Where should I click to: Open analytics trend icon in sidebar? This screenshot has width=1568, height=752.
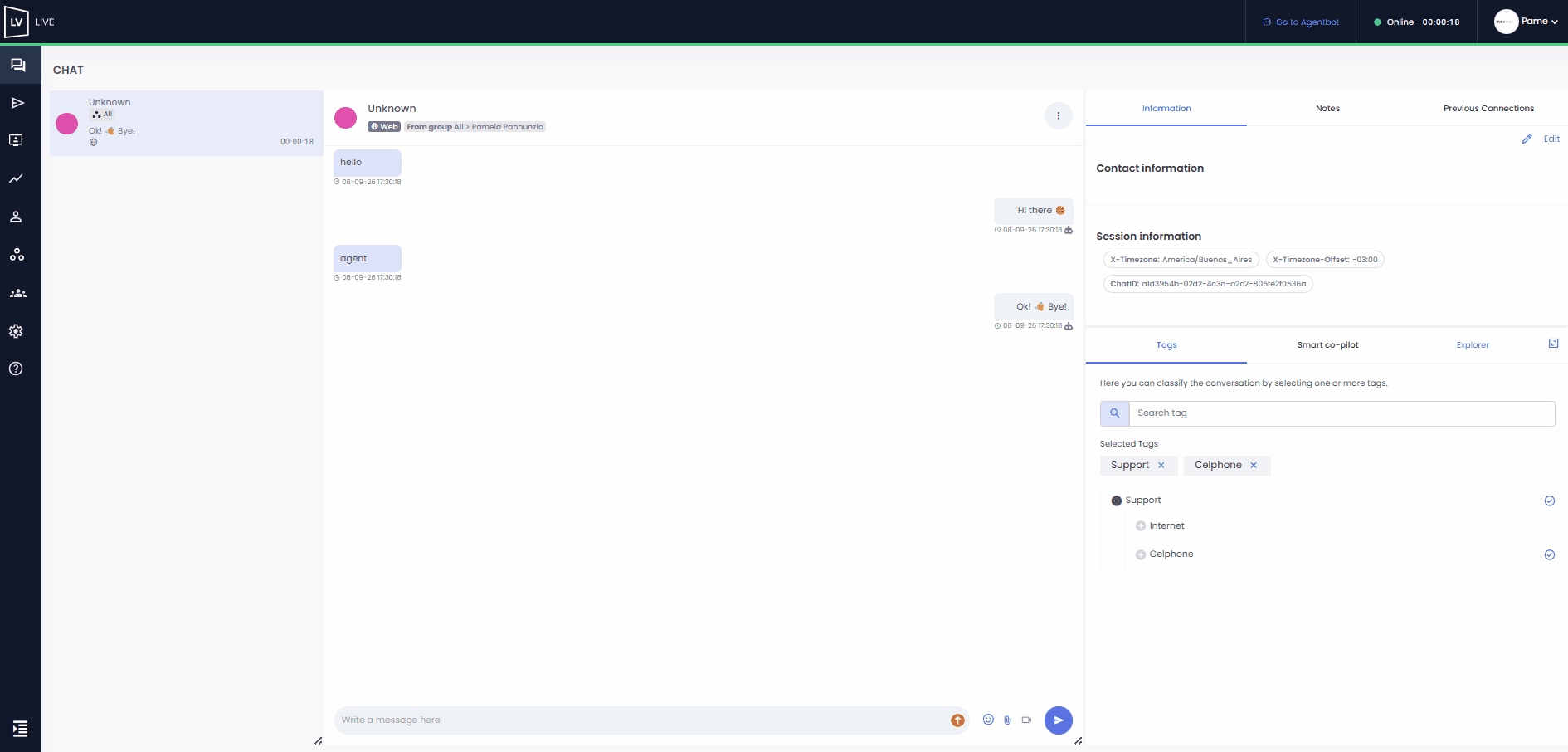[x=16, y=178]
